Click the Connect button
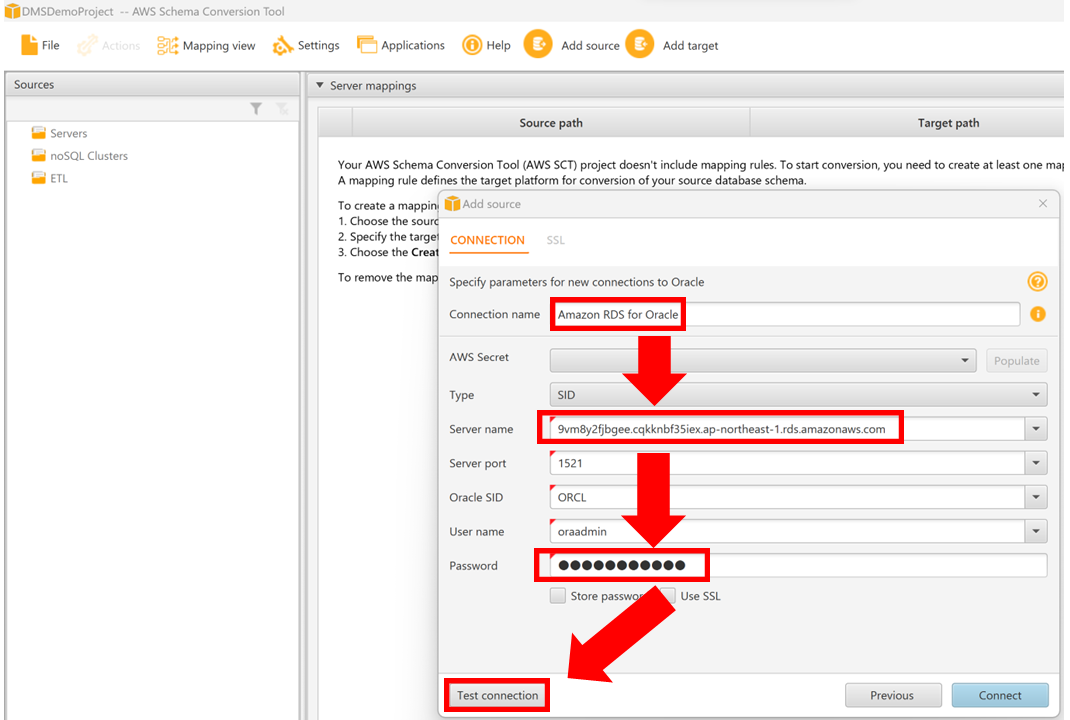Screen dimensions: 1070x720 click(1000, 695)
